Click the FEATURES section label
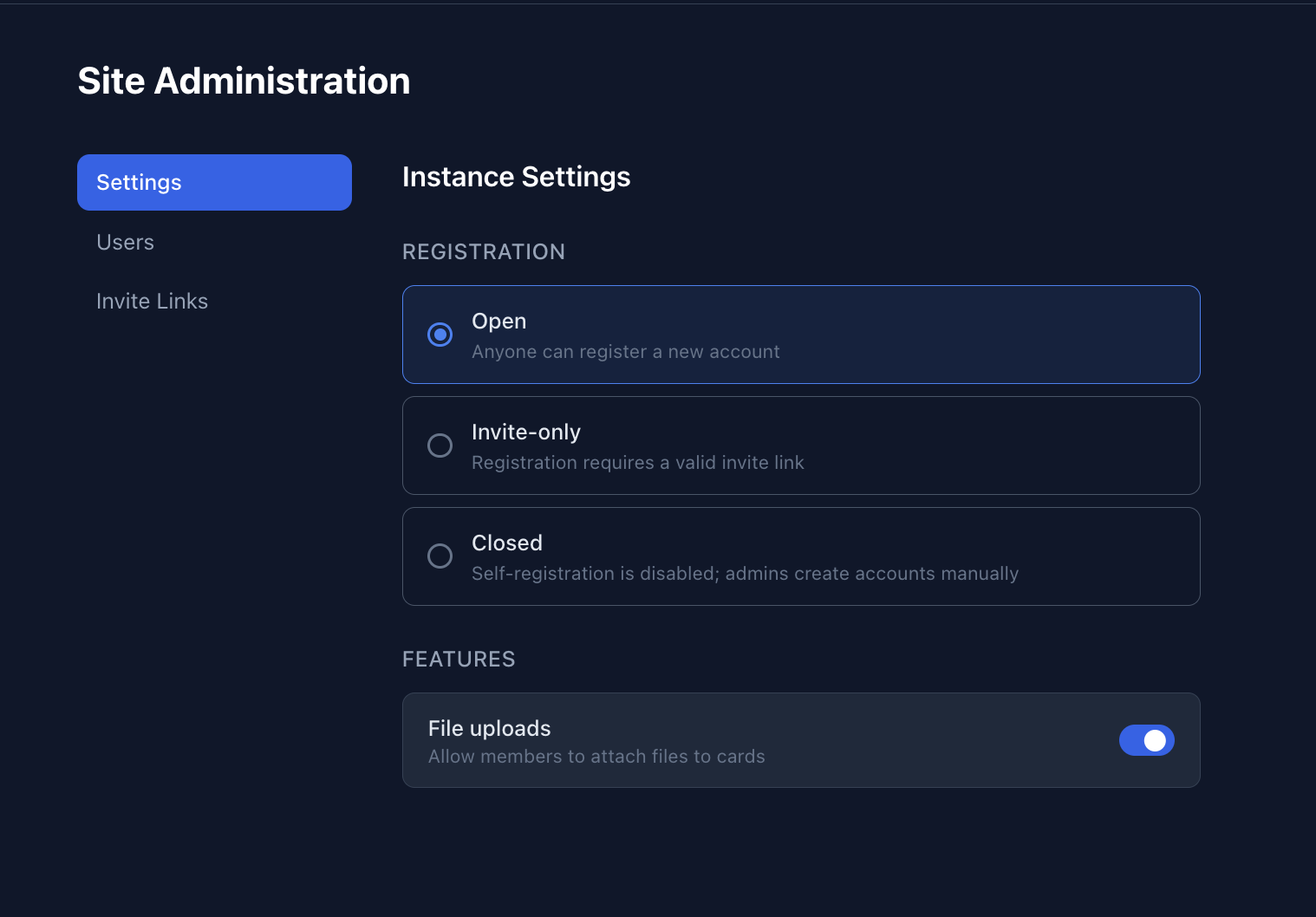The width and height of the screenshot is (1316, 917). (459, 659)
